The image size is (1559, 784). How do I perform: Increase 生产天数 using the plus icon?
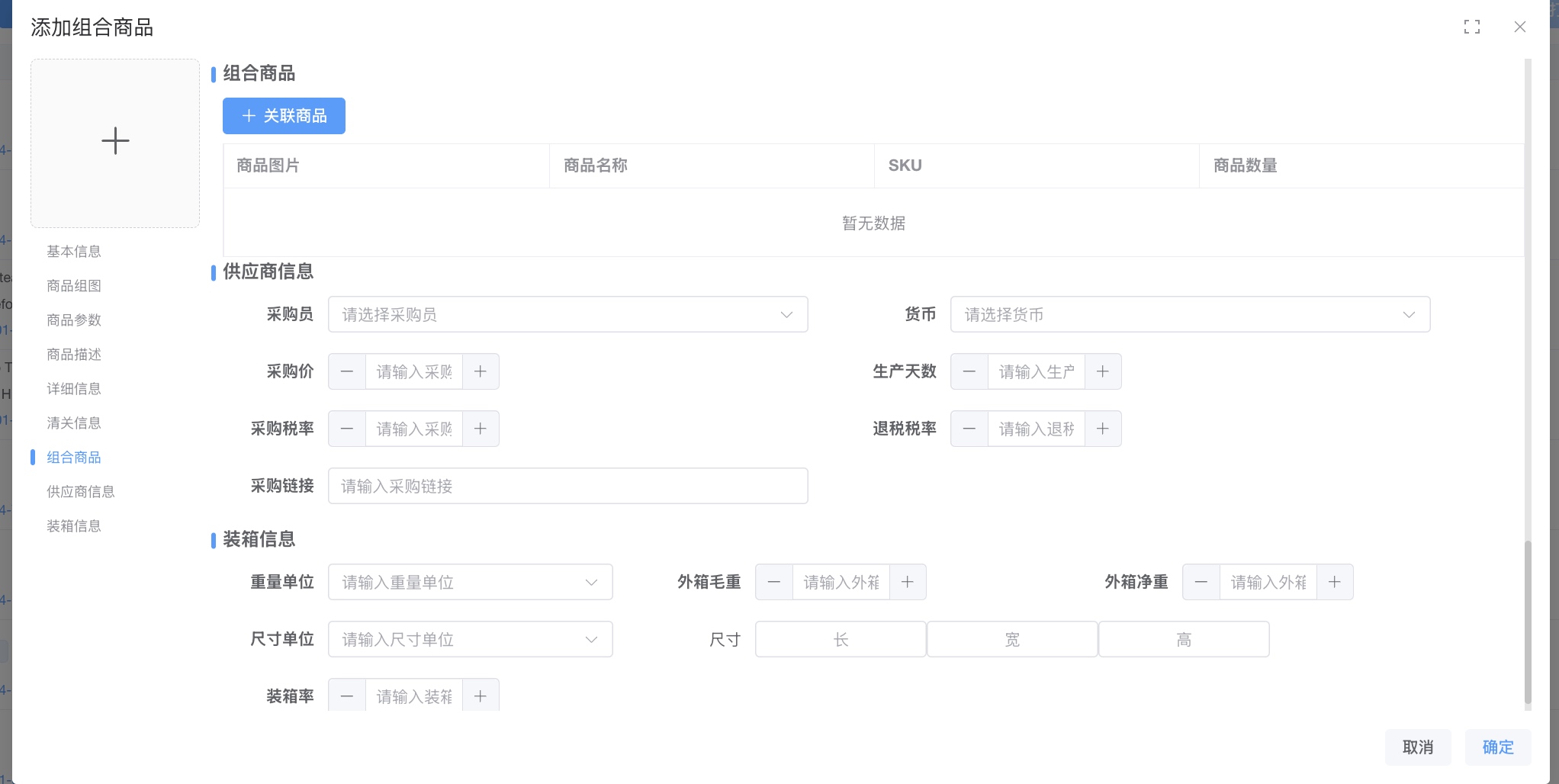point(1103,371)
